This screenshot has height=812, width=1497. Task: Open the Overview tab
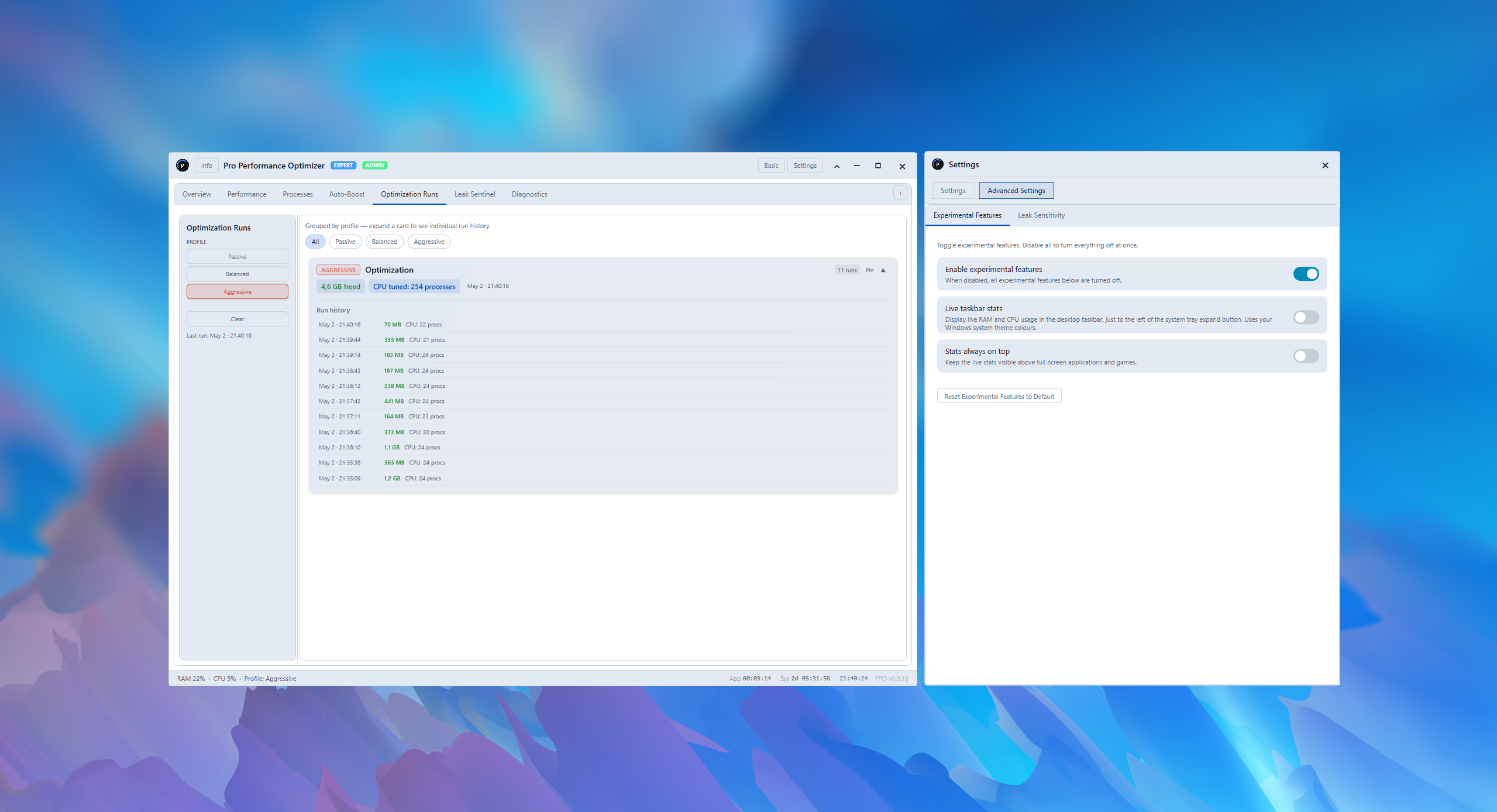tap(197, 194)
